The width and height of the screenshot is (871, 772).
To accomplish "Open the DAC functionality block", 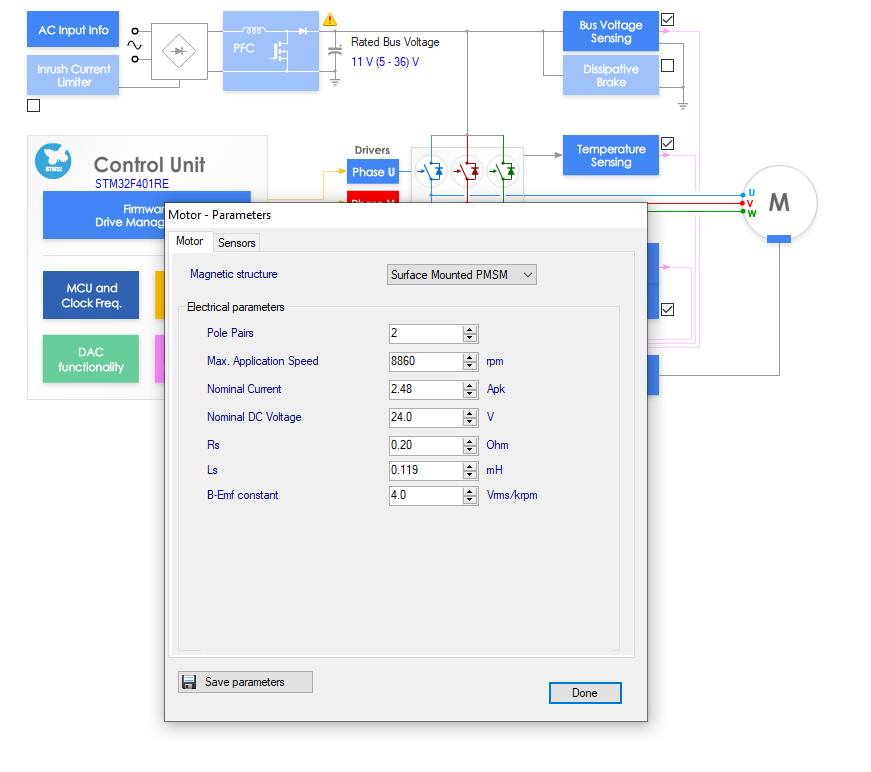I will (x=91, y=359).
